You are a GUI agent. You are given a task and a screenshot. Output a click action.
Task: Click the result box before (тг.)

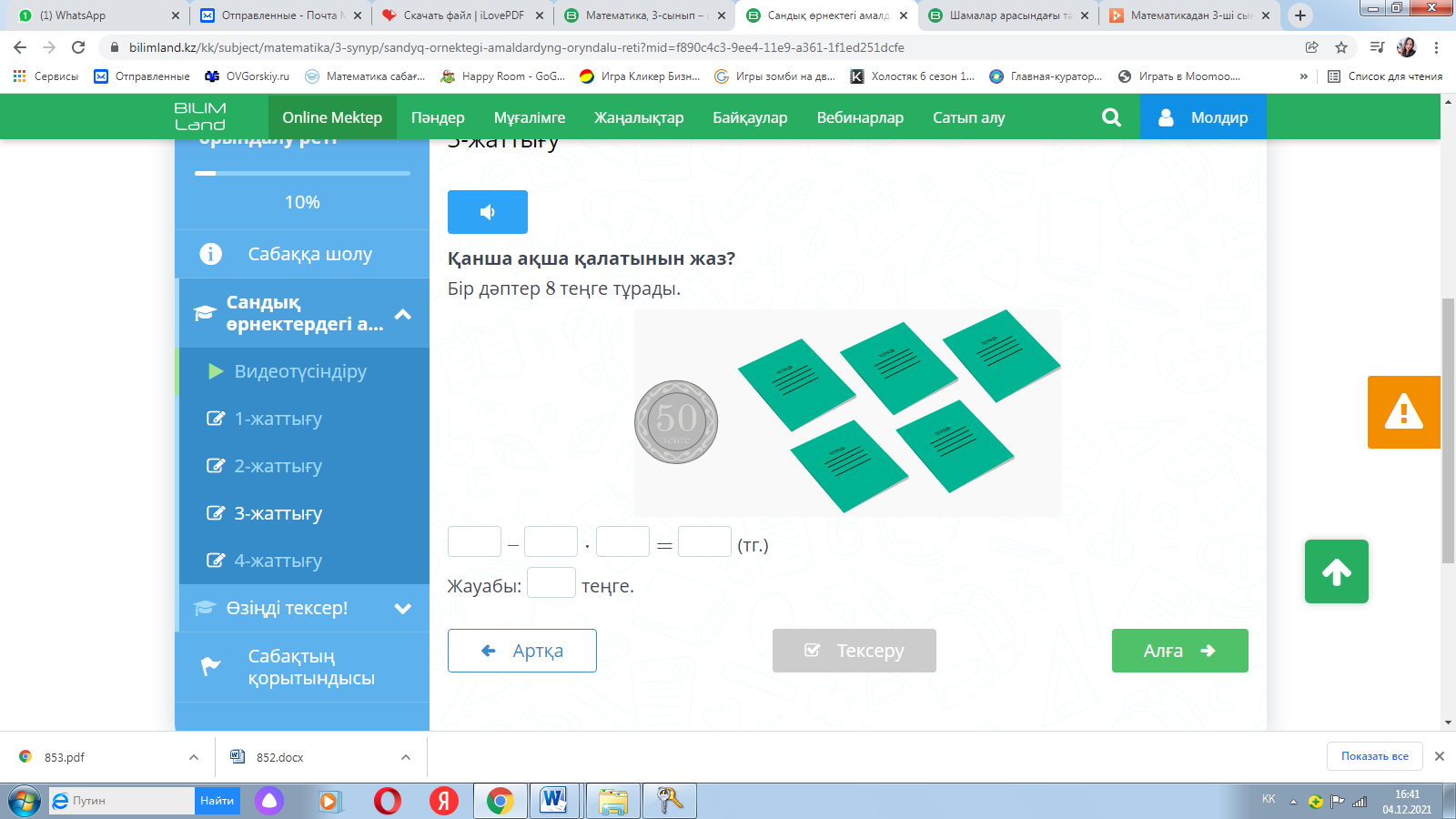tap(704, 541)
